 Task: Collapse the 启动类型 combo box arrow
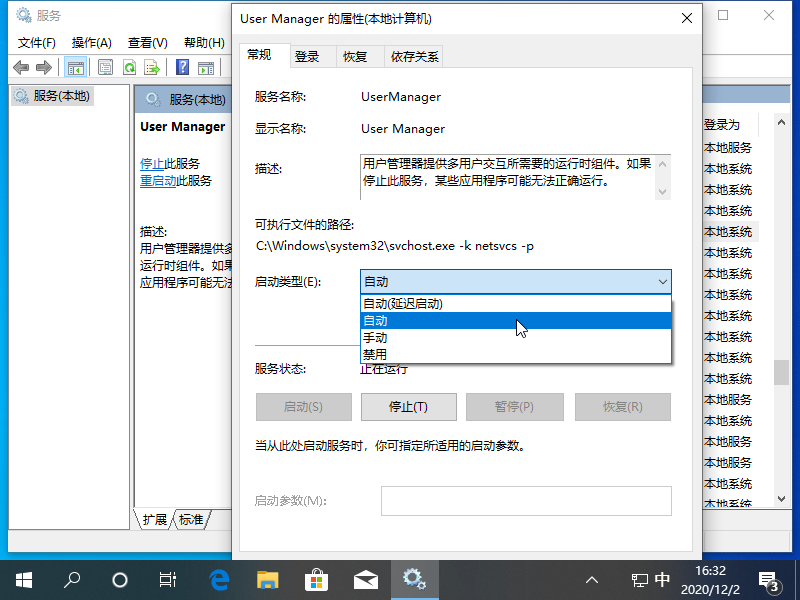(662, 282)
